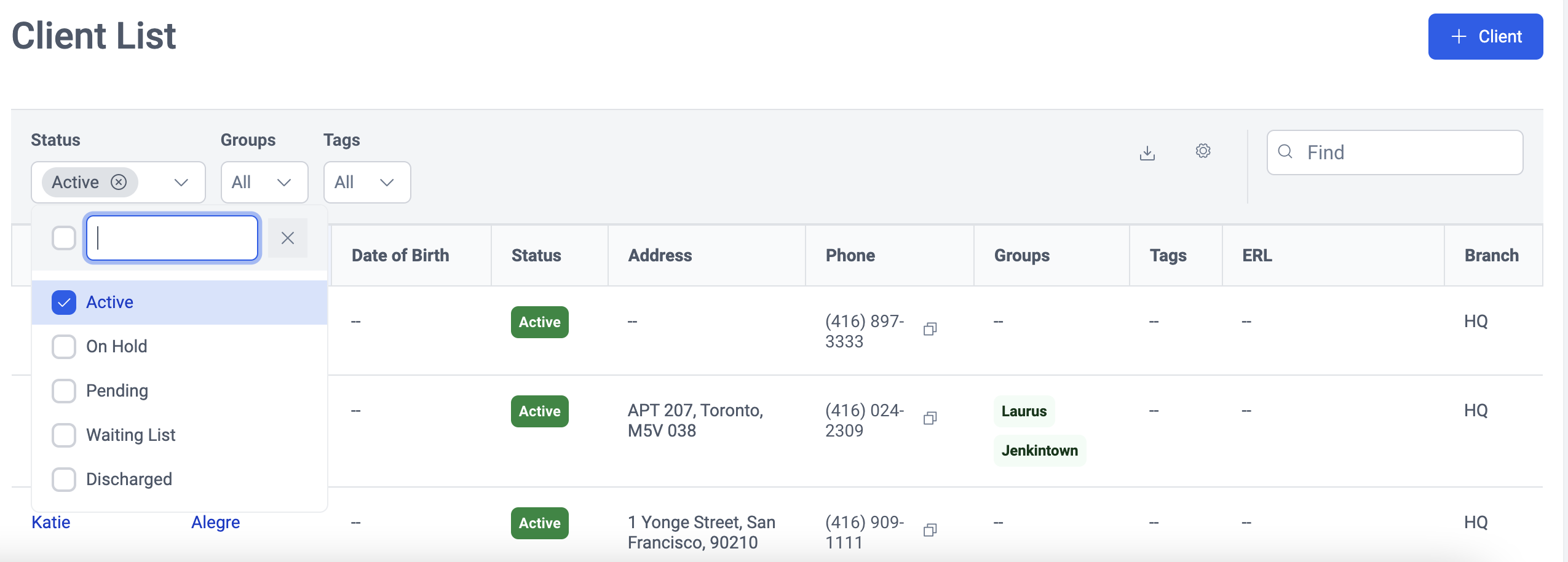1568x562 pixels.
Task: Copy phone number (416) 909-1111
Action: pos(930,530)
